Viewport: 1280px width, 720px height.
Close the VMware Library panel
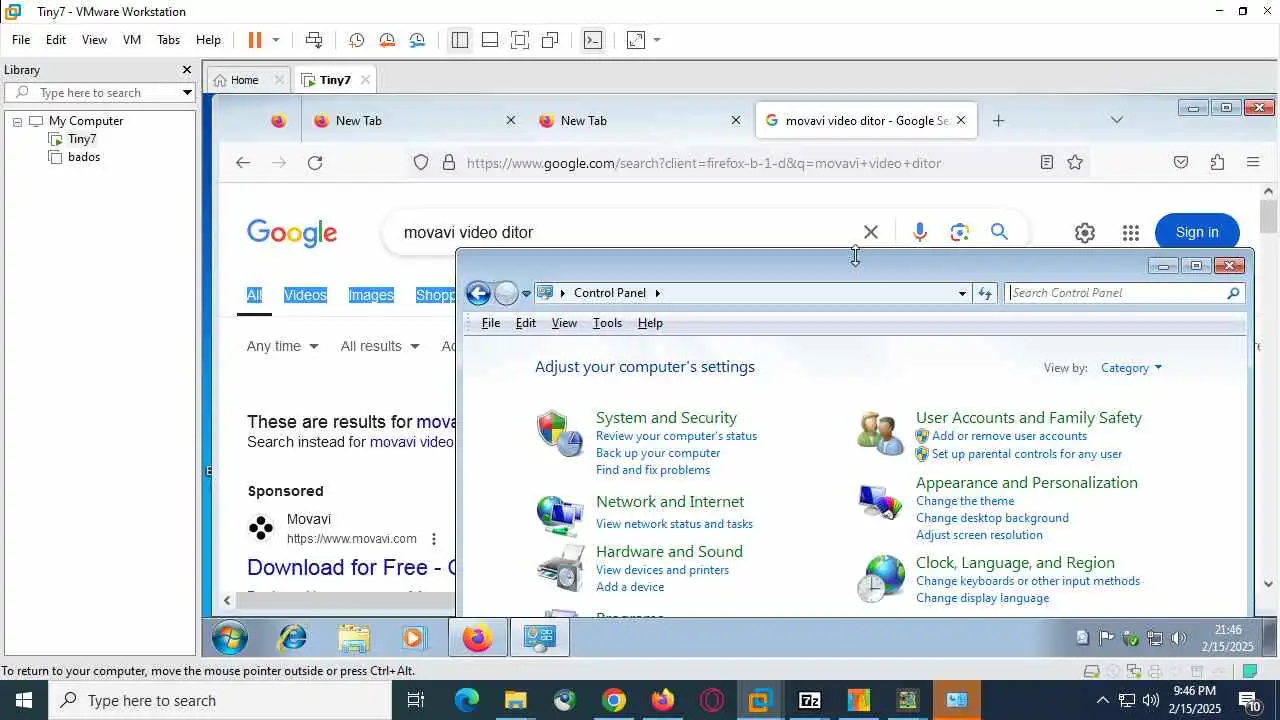186,70
